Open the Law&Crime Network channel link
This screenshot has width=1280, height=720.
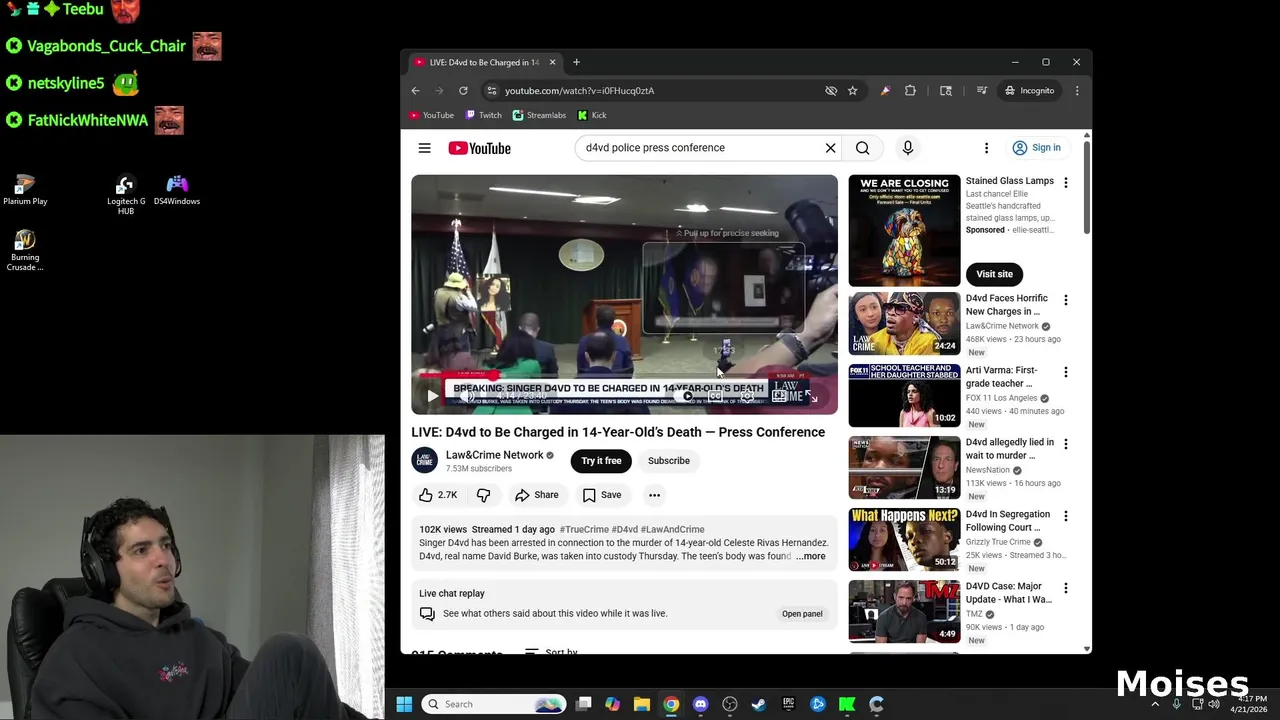(x=495, y=455)
